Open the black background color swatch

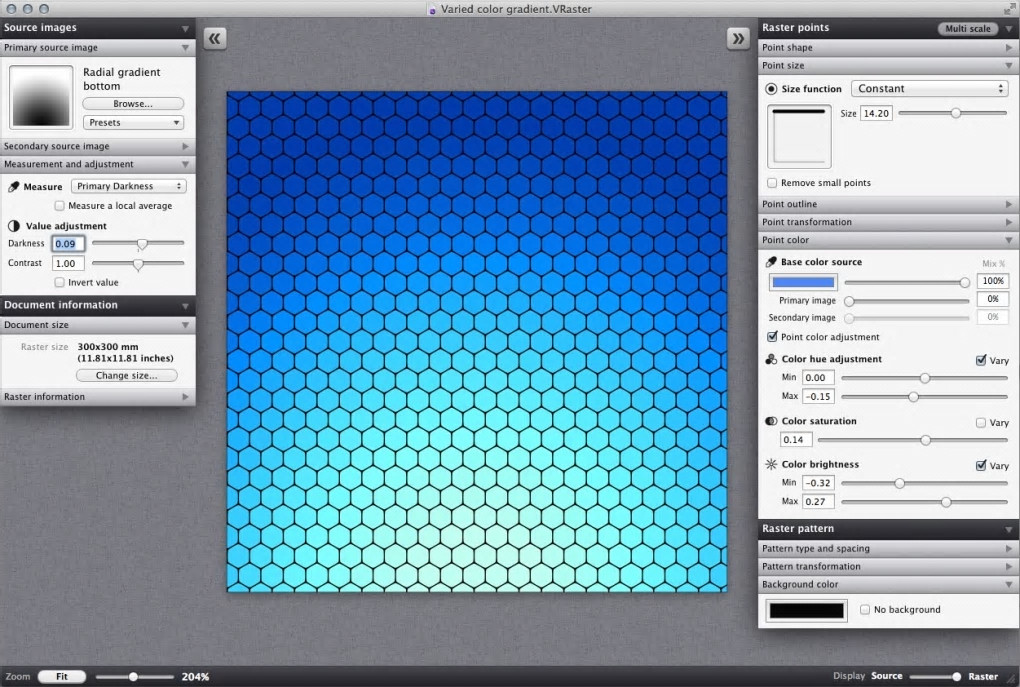click(807, 610)
